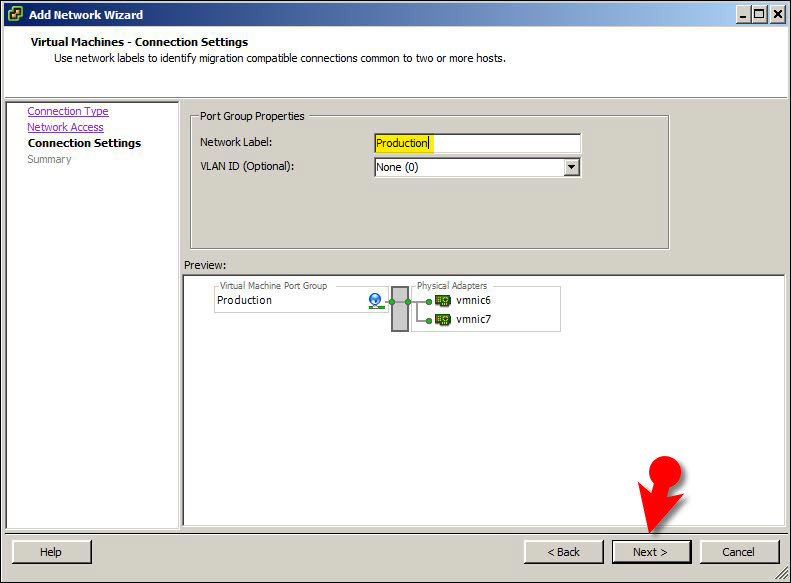791x583 pixels.
Task: Select vmnic7 network adapter icon
Action: [x=442, y=320]
